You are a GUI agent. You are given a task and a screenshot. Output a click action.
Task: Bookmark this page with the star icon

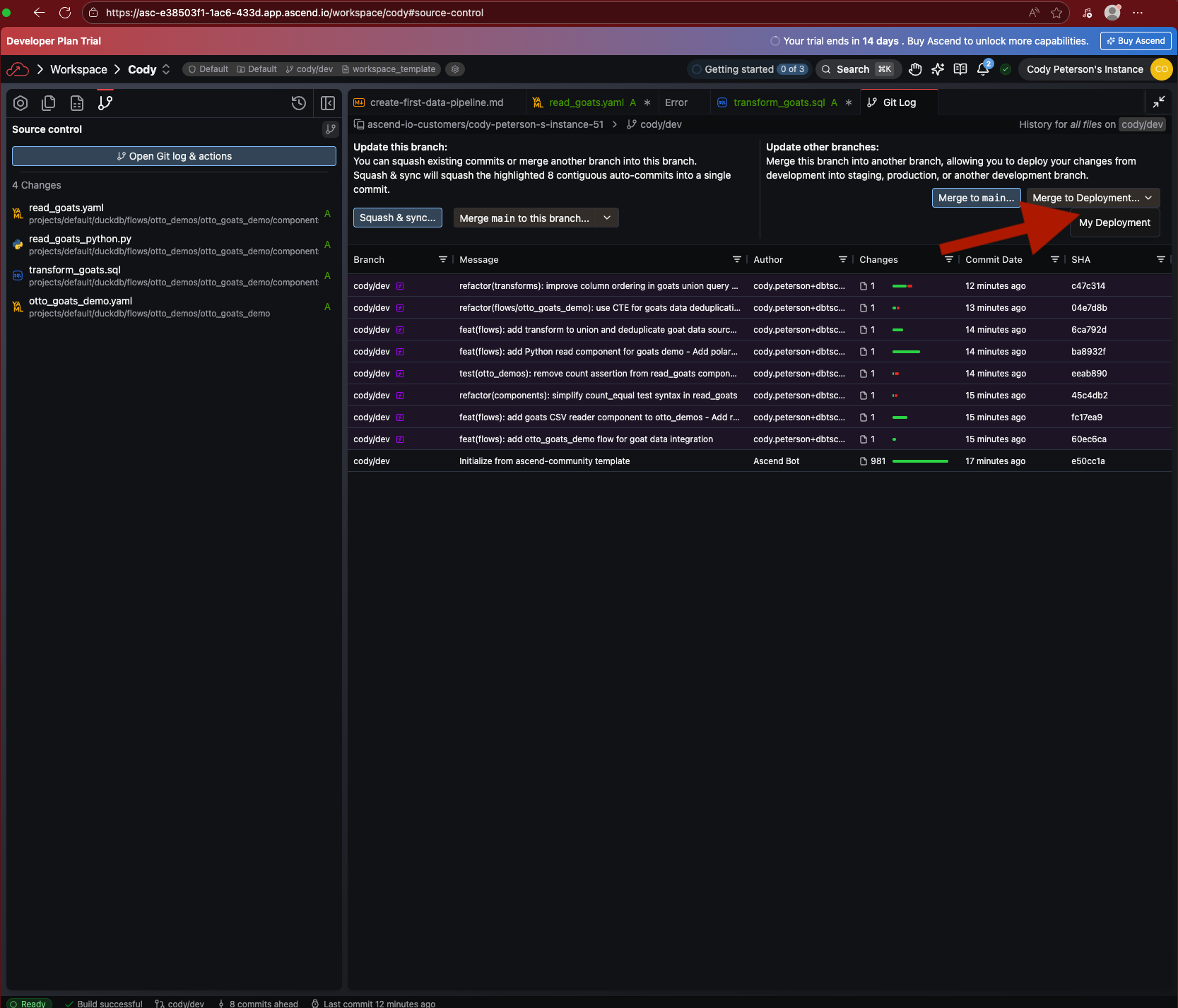(x=1056, y=13)
